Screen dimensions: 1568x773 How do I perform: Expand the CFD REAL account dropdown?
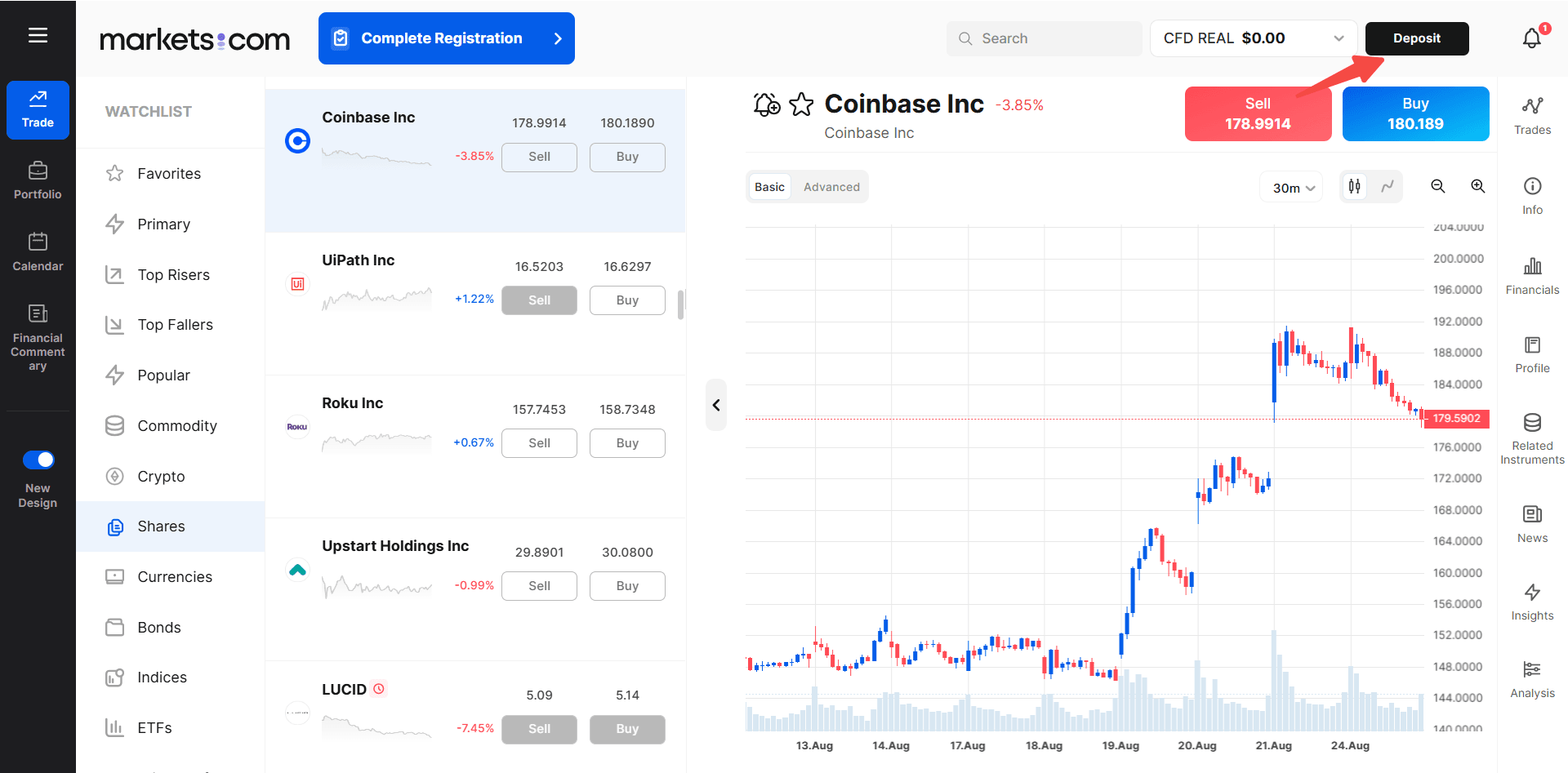[x=1254, y=38]
